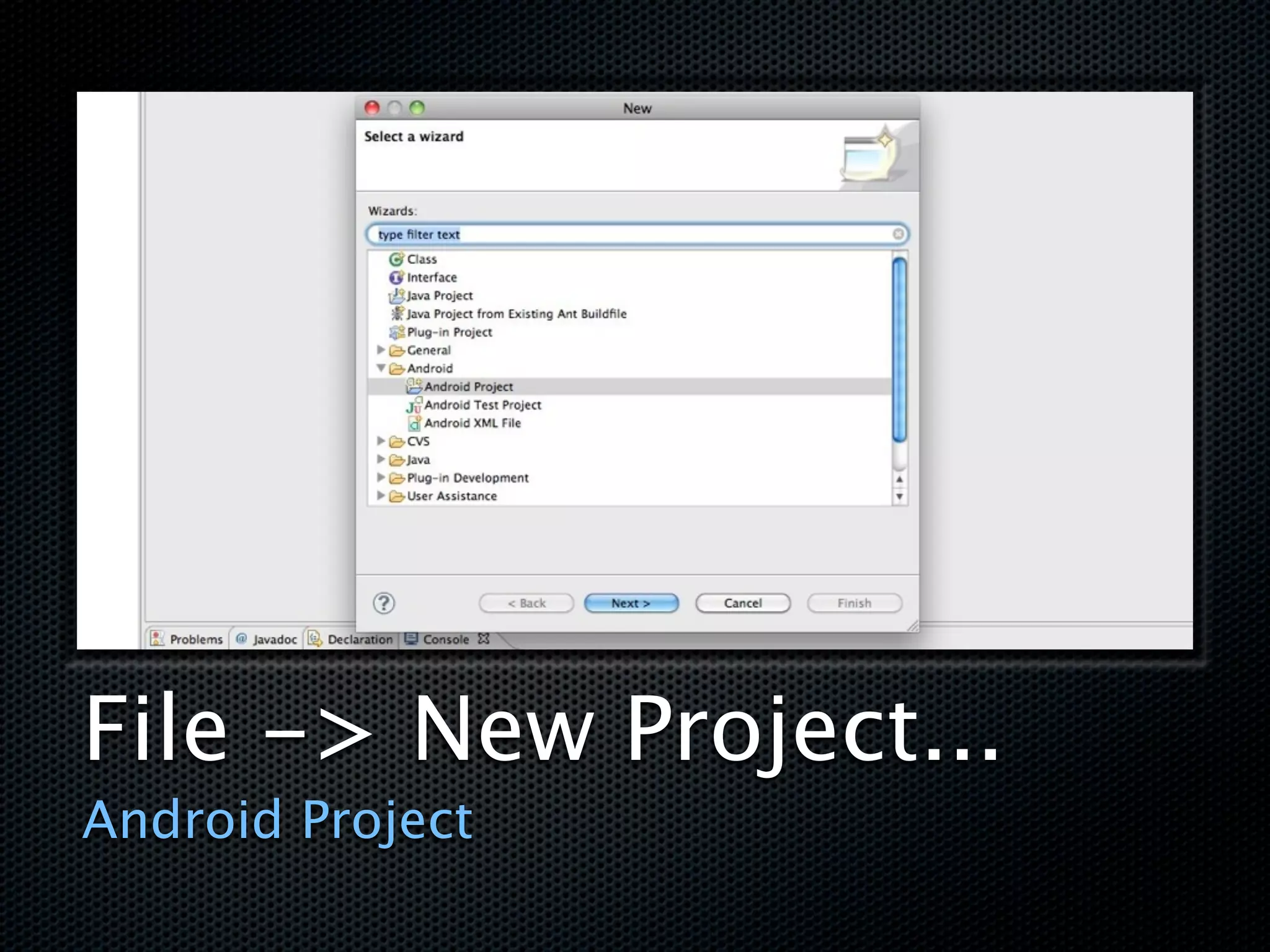Click the Next > button

click(631, 603)
